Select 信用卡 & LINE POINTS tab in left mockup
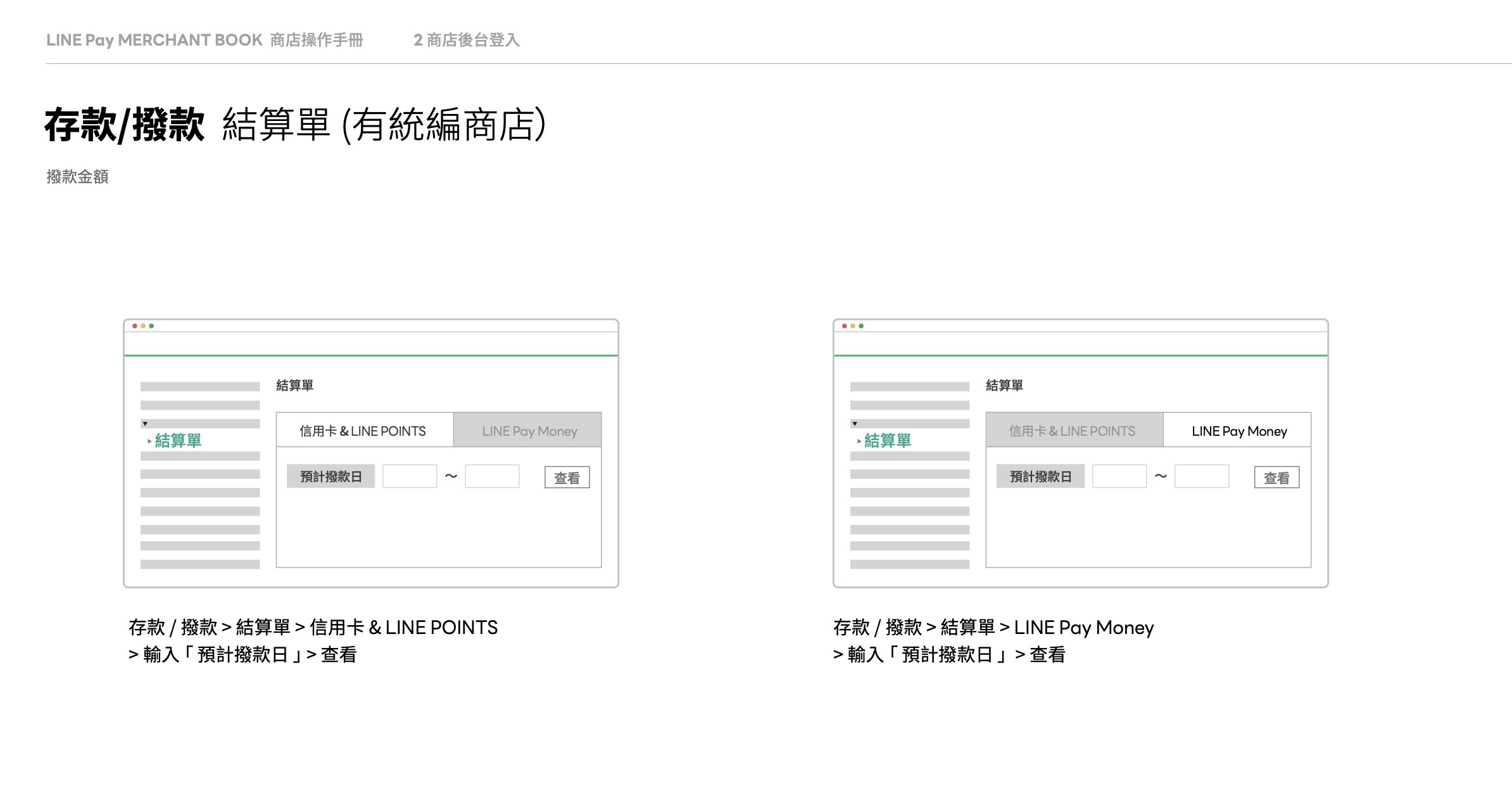 pos(365,431)
